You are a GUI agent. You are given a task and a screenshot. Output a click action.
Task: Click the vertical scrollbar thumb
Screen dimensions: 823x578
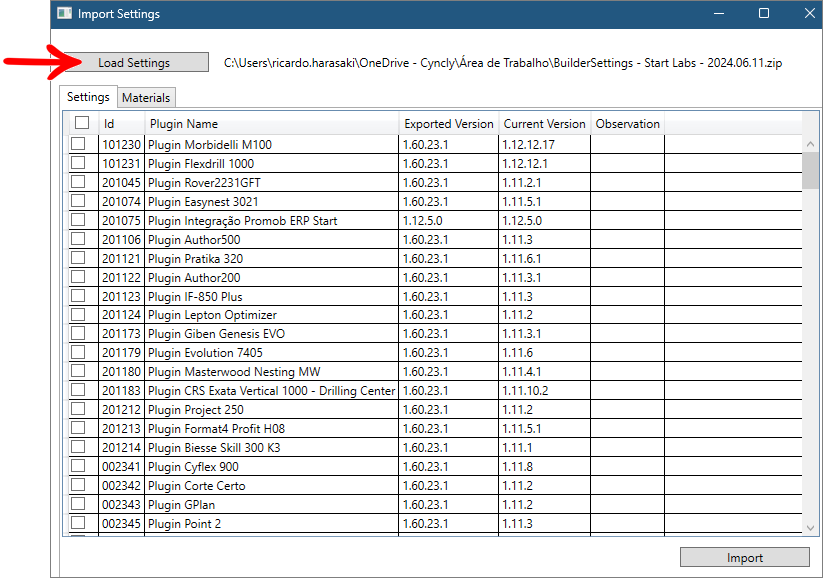click(x=810, y=170)
